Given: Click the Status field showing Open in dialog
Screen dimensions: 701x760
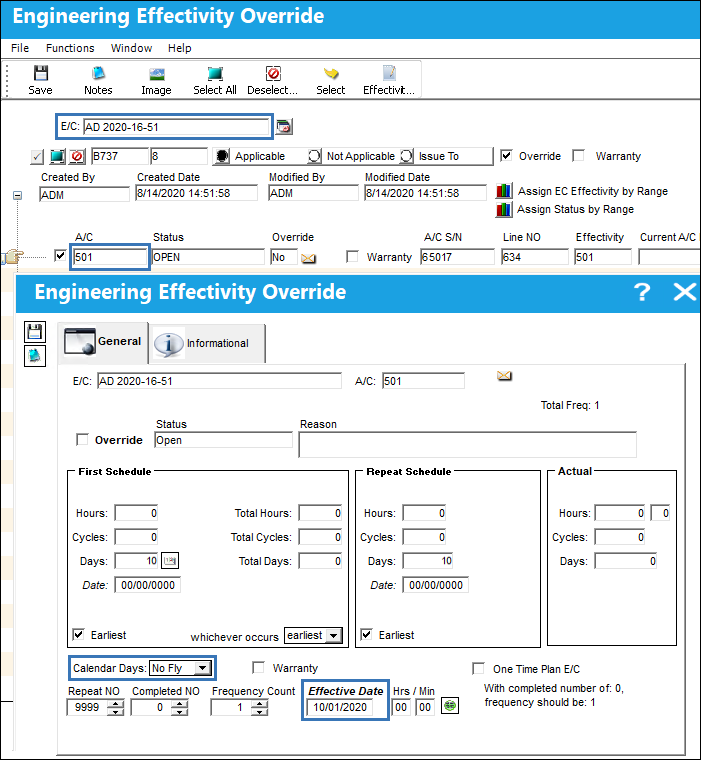Looking at the screenshot, I should pos(223,440).
